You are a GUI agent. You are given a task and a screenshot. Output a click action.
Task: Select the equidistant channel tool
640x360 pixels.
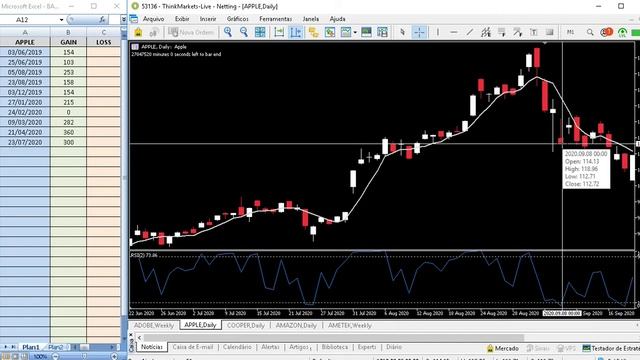coord(486,32)
